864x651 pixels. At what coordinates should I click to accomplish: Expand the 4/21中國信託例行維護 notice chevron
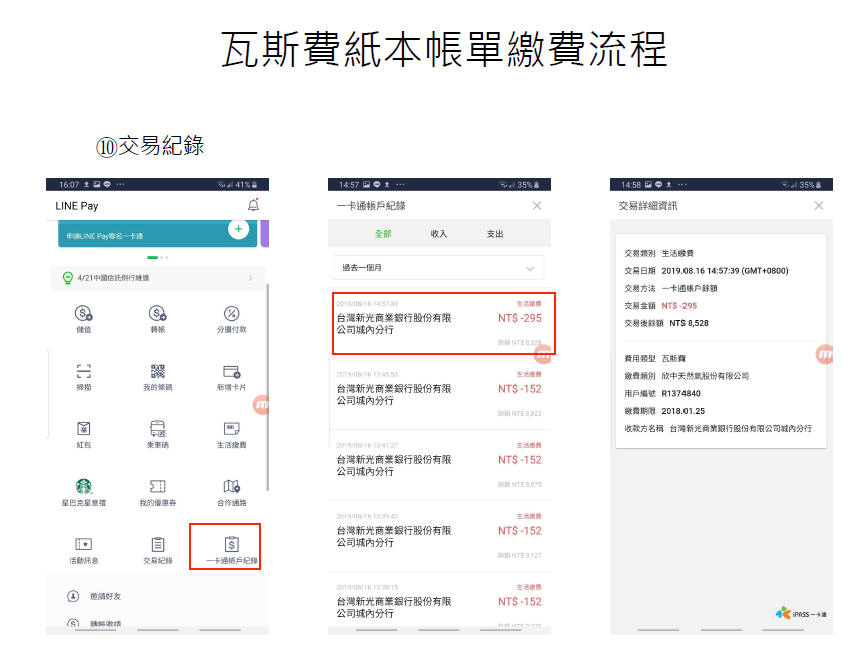pos(251,278)
